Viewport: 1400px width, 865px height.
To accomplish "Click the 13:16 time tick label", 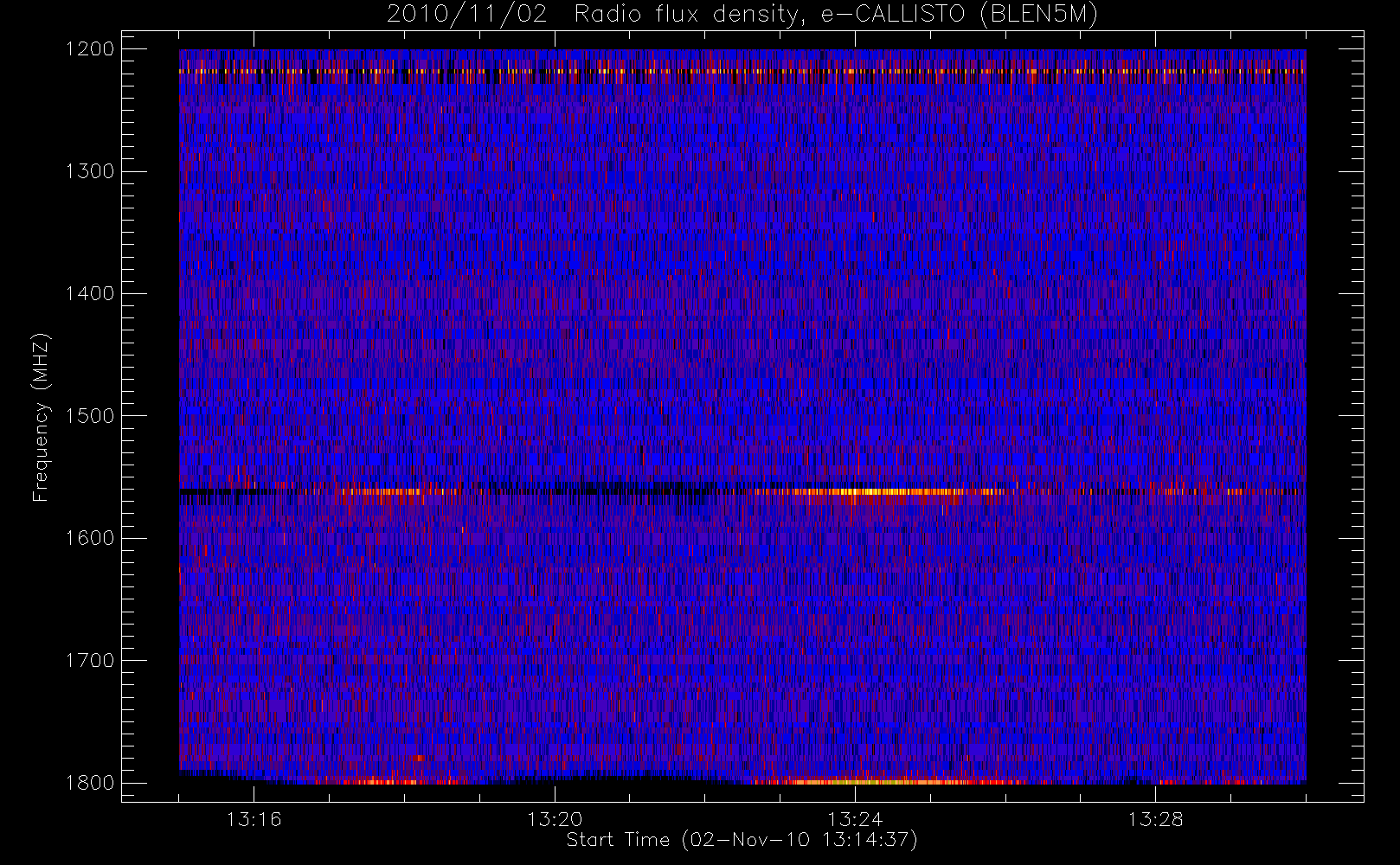I will (x=254, y=819).
